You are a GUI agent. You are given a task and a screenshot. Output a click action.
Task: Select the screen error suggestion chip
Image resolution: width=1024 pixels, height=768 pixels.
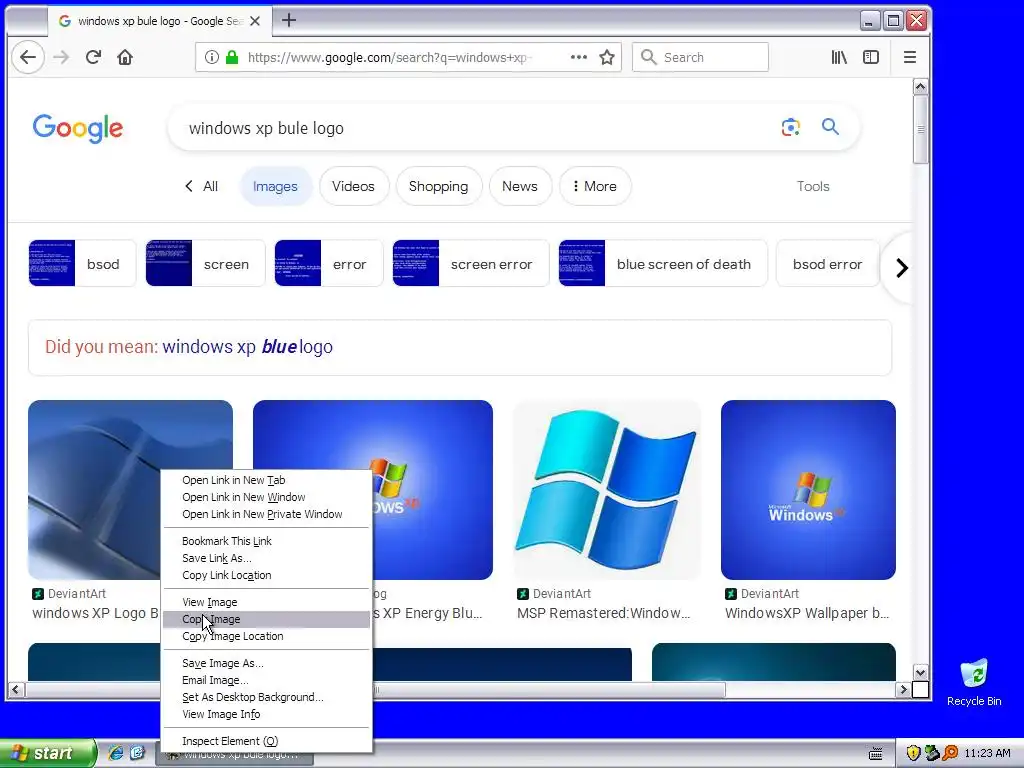click(471, 263)
